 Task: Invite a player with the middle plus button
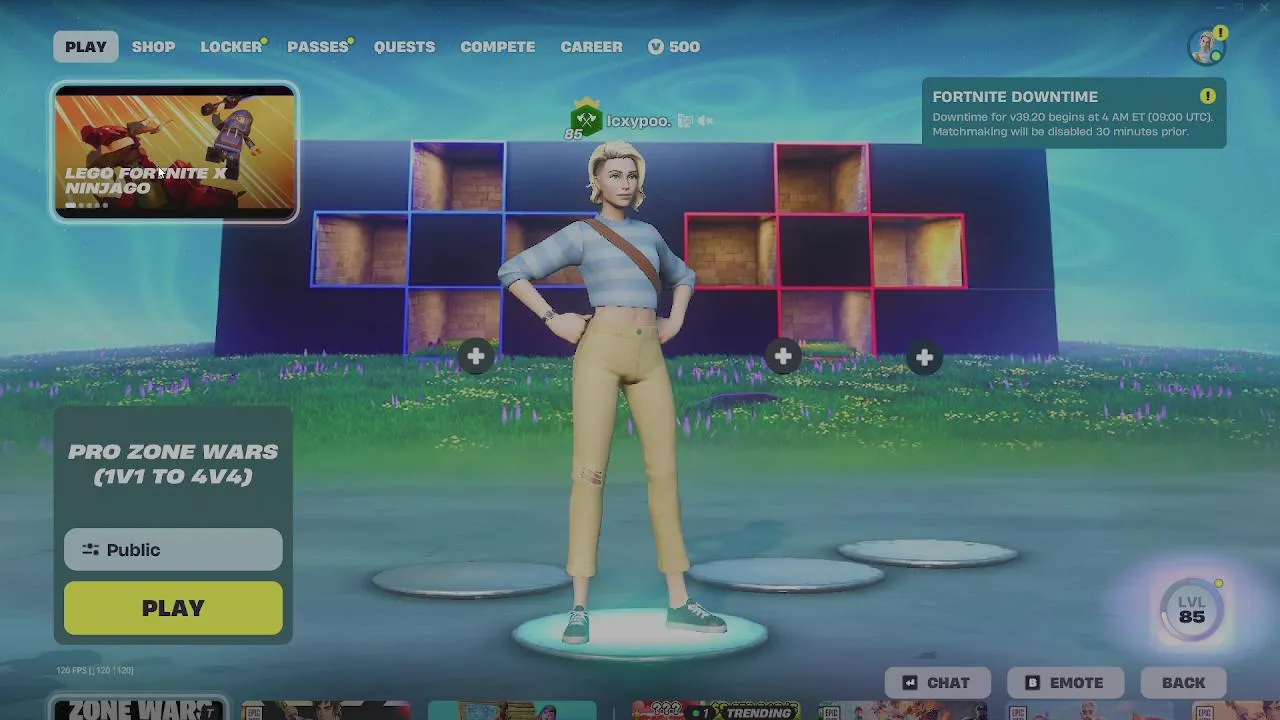(783, 355)
